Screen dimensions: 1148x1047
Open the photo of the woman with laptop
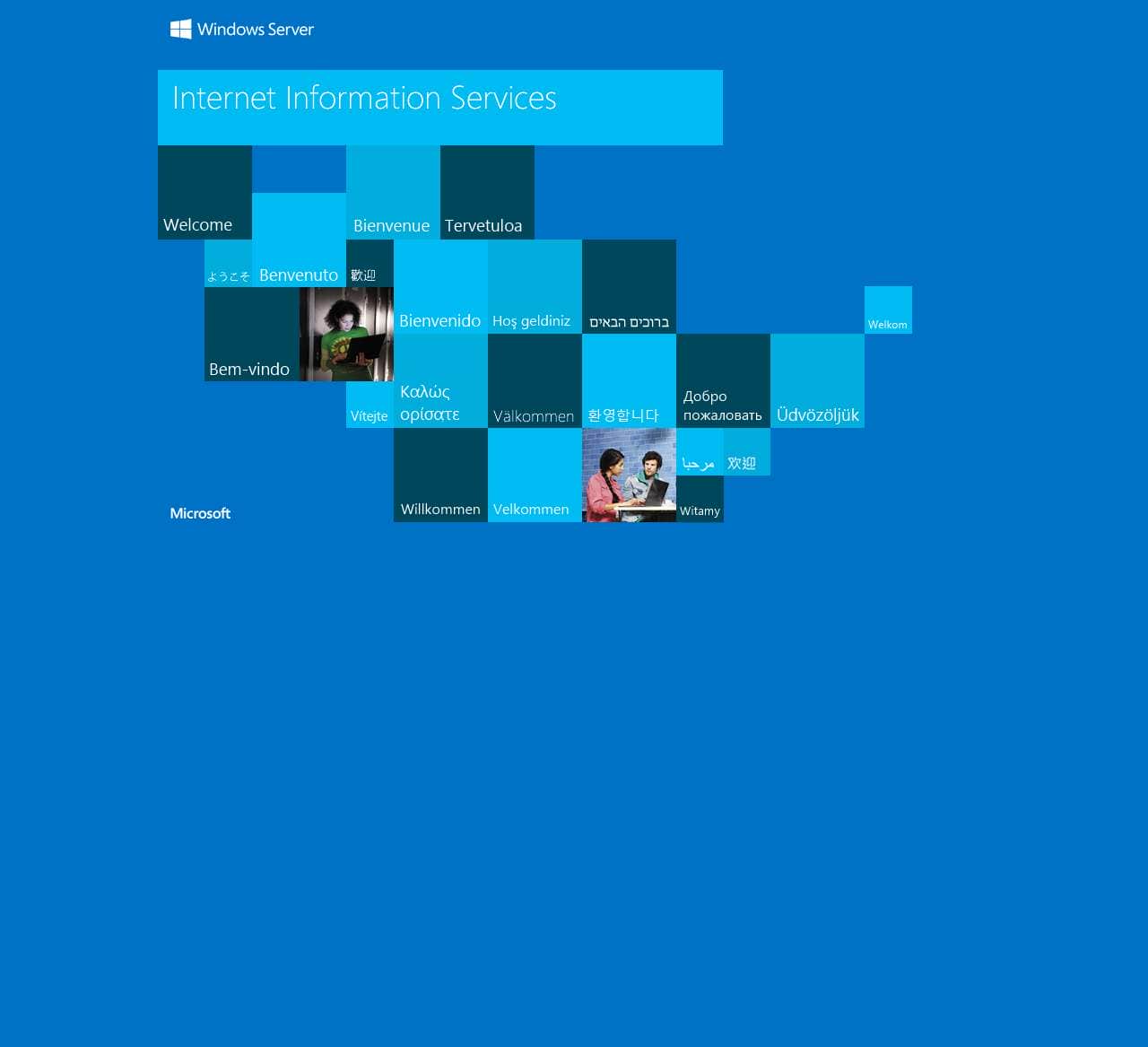(x=346, y=335)
